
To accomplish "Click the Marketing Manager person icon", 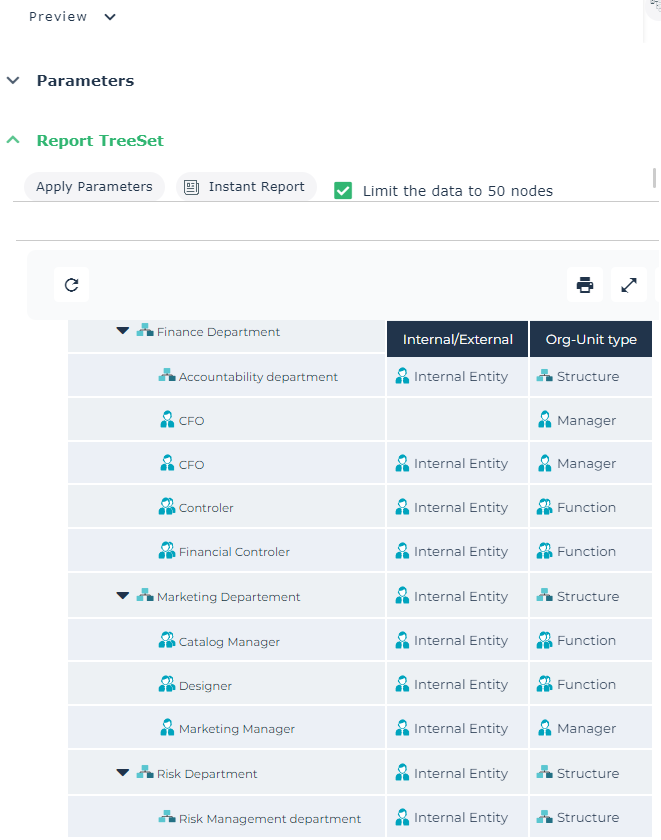I will [167, 729].
